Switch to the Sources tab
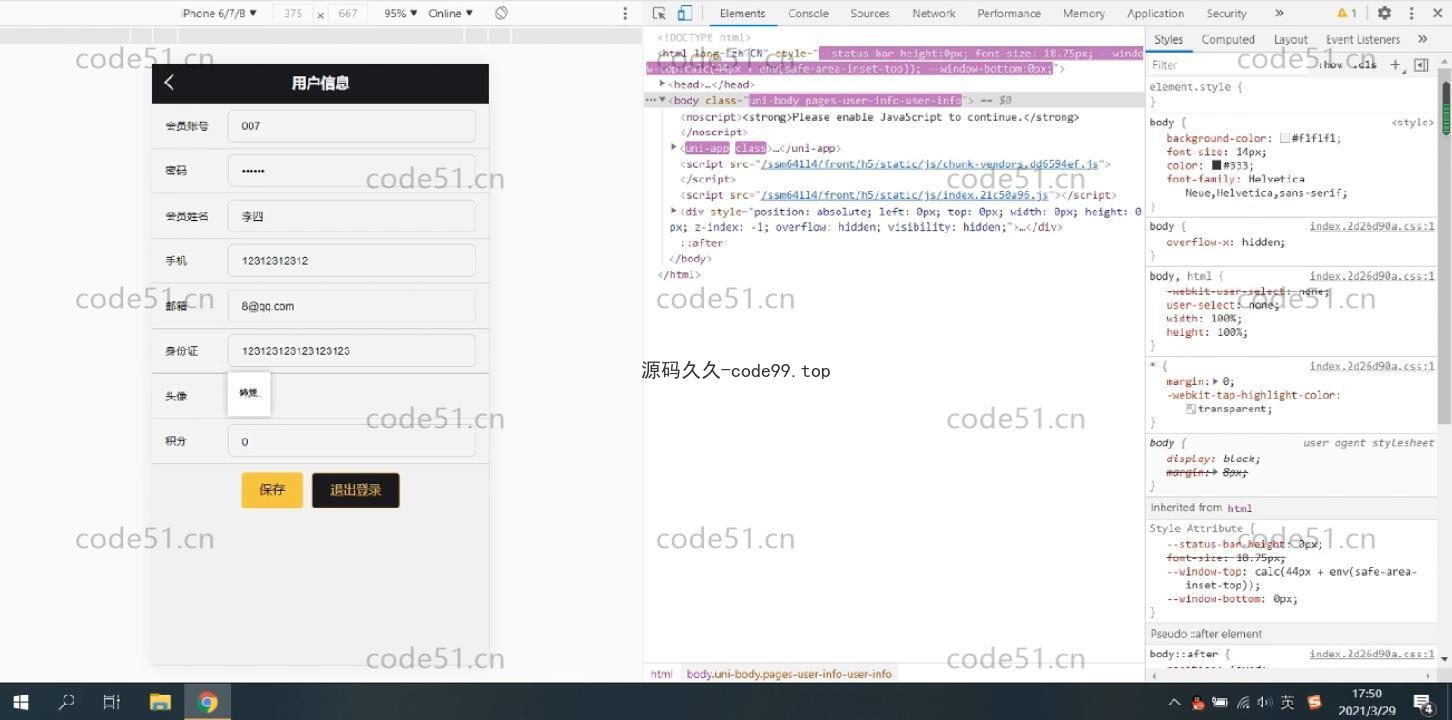The width and height of the screenshot is (1452, 720). [870, 13]
